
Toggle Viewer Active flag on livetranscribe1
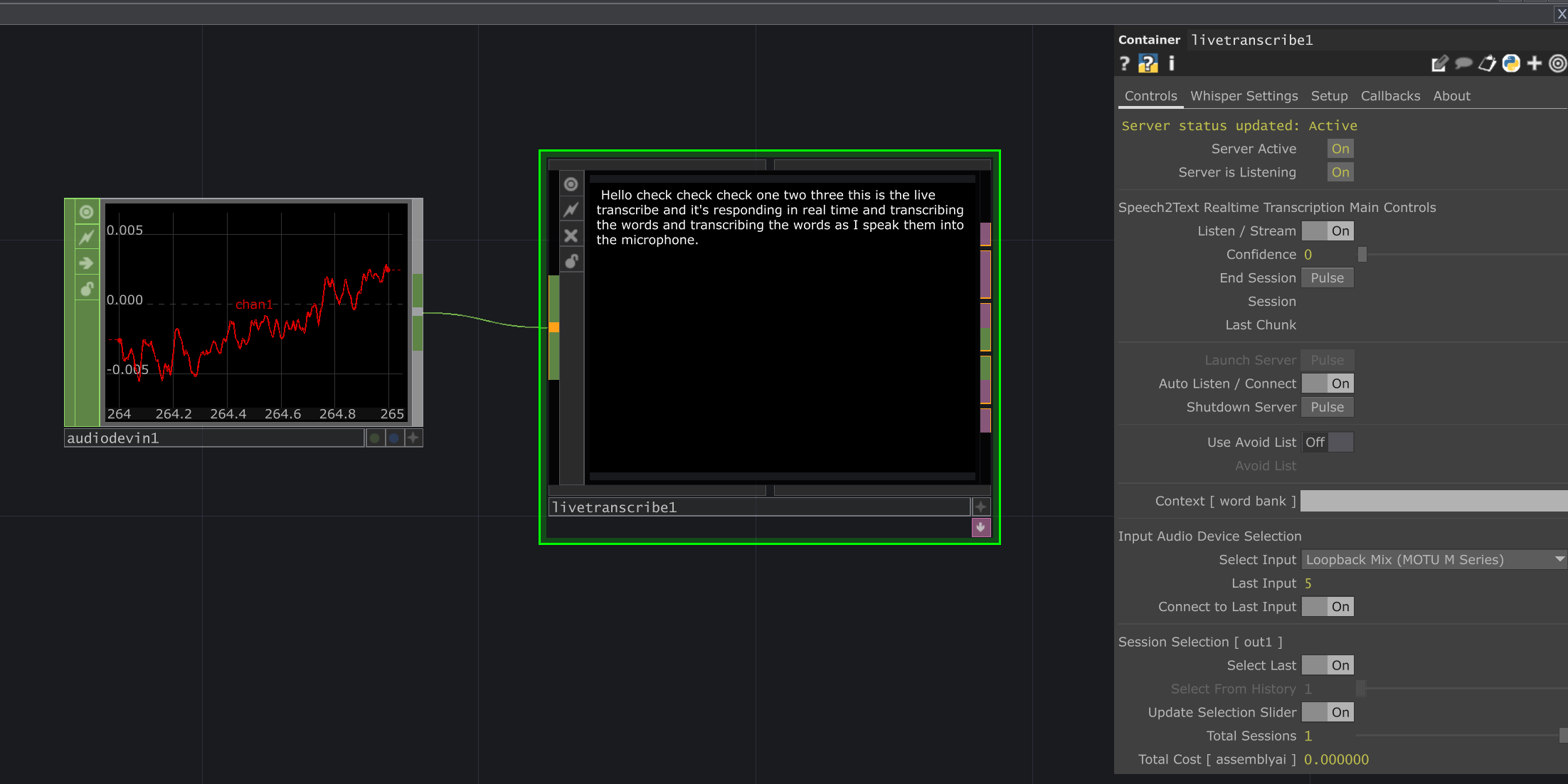tap(571, 184)
